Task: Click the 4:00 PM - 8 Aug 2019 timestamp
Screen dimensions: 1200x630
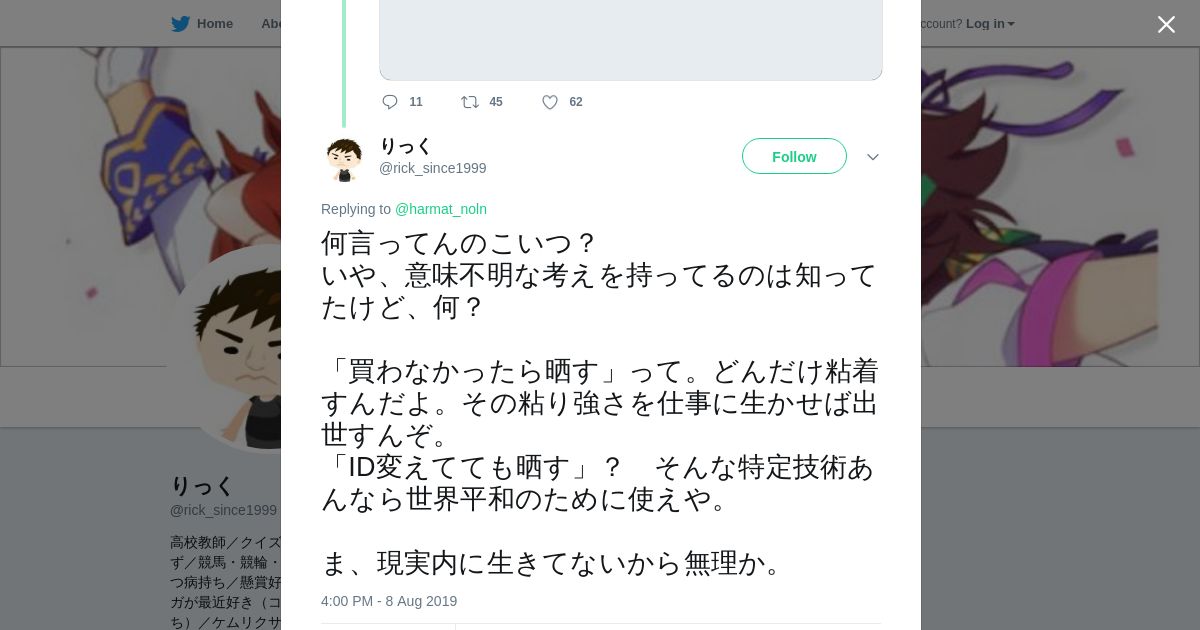Action: 389,601
